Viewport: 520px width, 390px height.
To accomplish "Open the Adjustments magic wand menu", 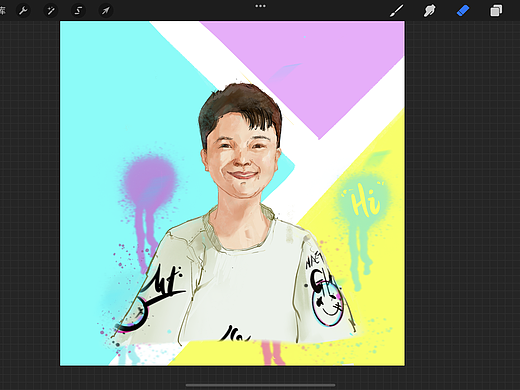I will click(x=51, y=11).
